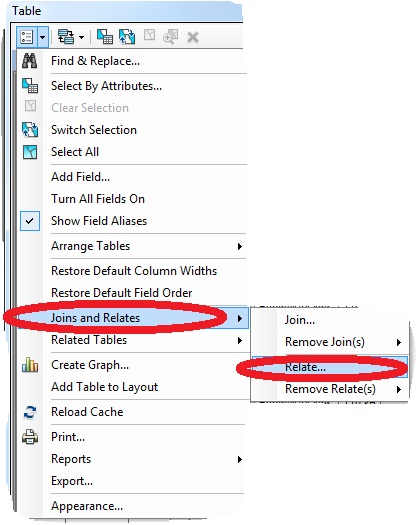Viewport: 418px width, 525px height.
Task: Toggle Show Field Aliases checkmark
Action: pos(30,221)
